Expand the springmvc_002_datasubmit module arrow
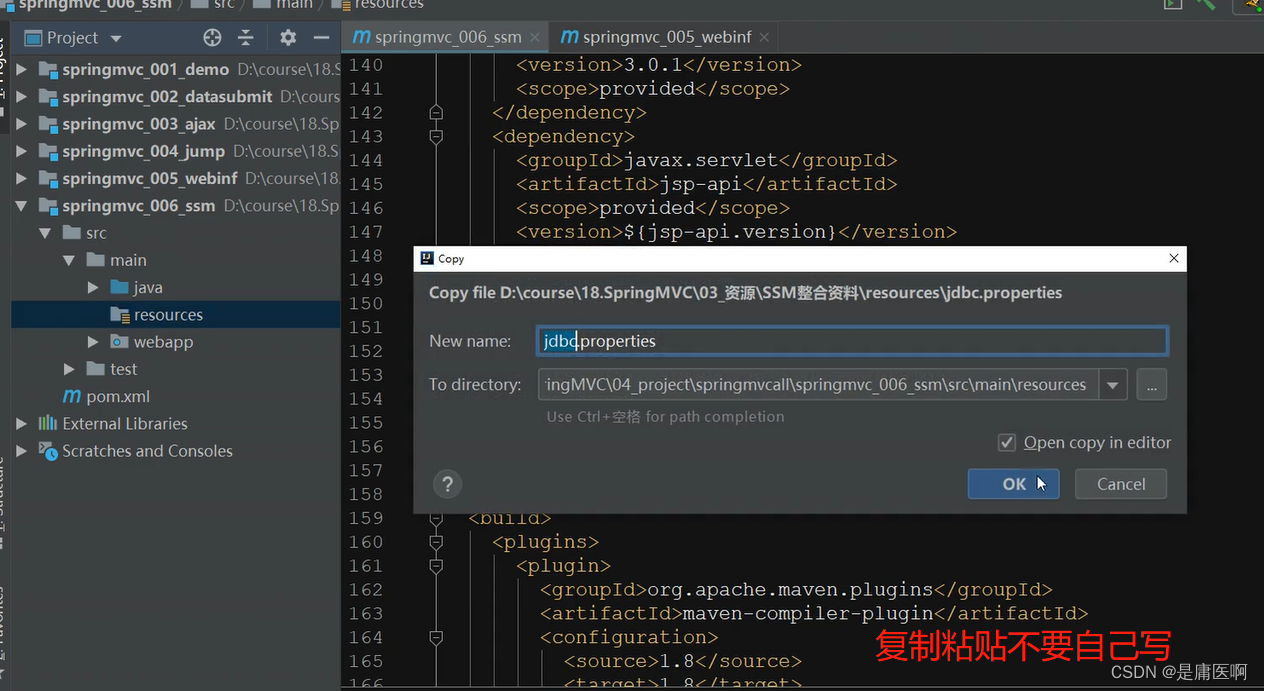 pos(21,97)
